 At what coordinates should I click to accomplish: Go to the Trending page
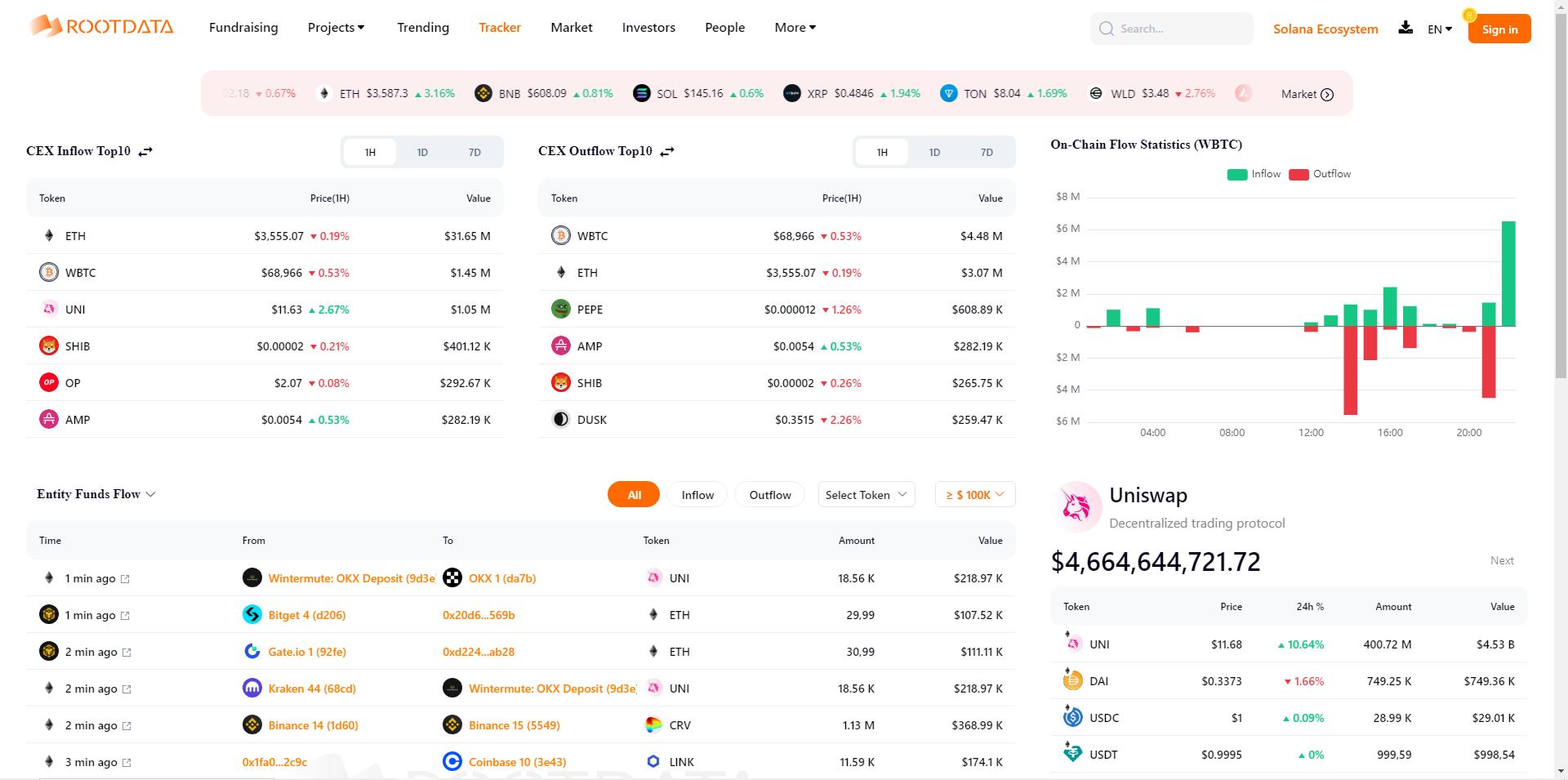pos(423,27)
